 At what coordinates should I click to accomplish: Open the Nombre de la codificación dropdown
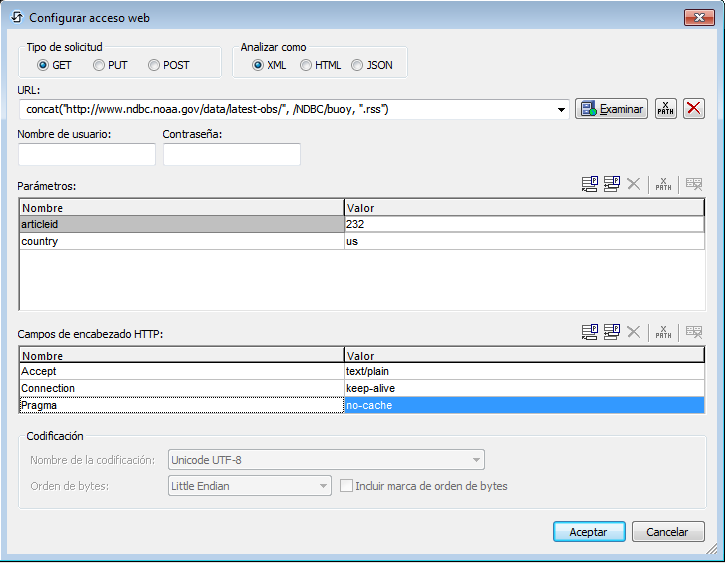tap(476, 460)
